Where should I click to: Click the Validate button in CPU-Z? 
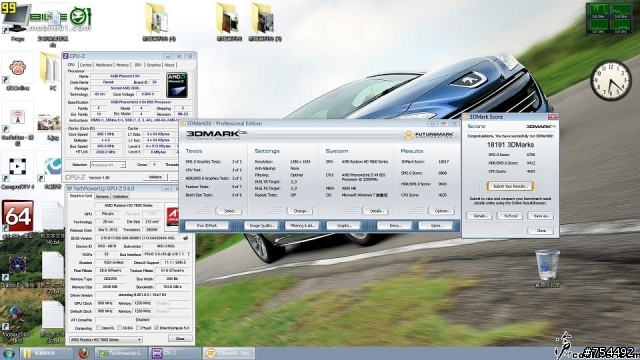coord(155,177)
